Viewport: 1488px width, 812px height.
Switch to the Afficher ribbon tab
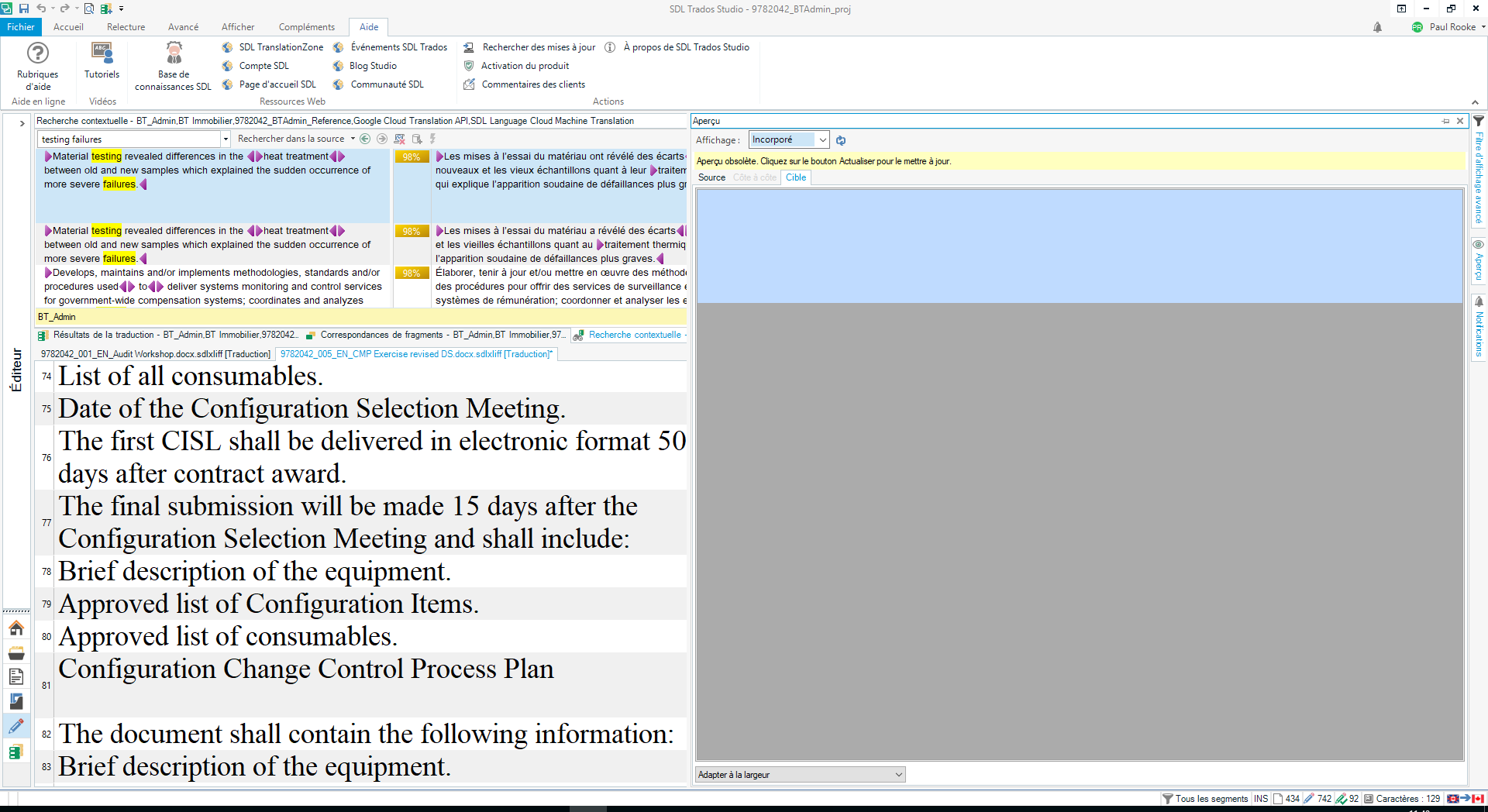tap(238, 27)
